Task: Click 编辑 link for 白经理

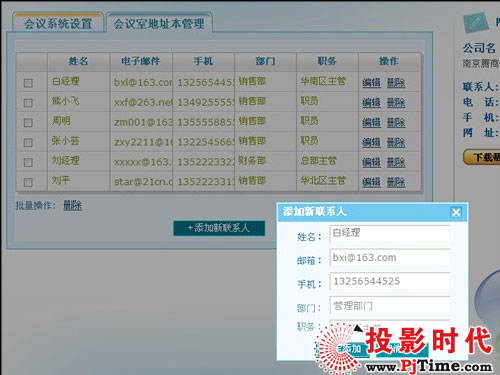Action: (x=371, y=82)
